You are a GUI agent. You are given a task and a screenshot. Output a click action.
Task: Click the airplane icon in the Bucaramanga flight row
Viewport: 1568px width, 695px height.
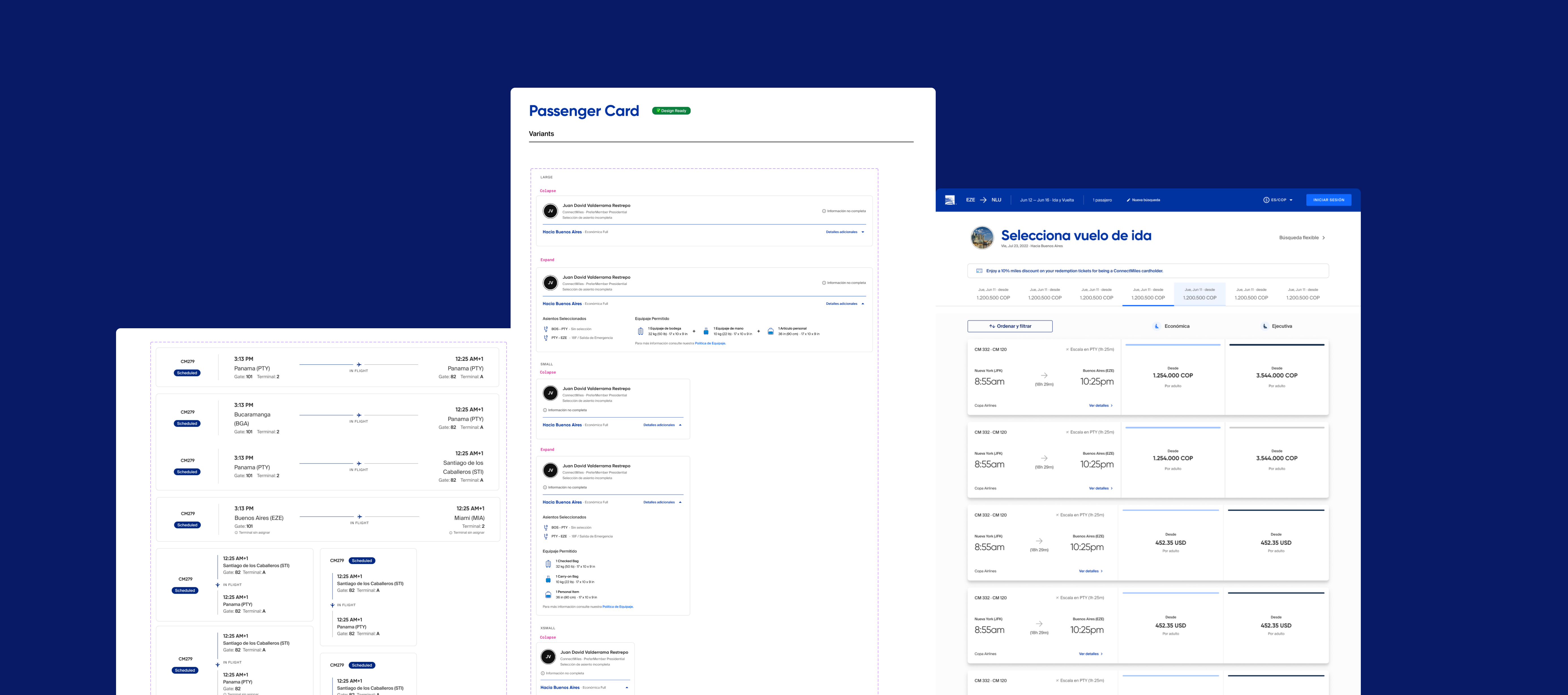pyautogui.click(x=359, y=415)
